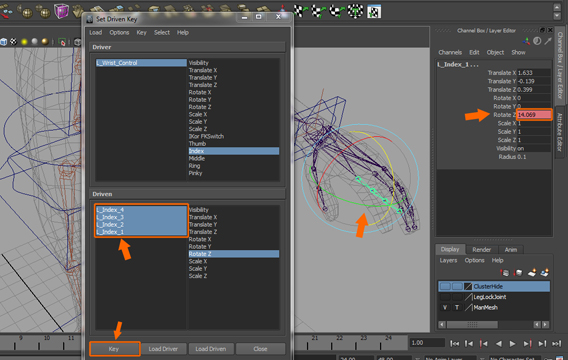This screenshot has width=568, height=360.
Task: Click Create new empty layer icon
Action: (532, 273)
